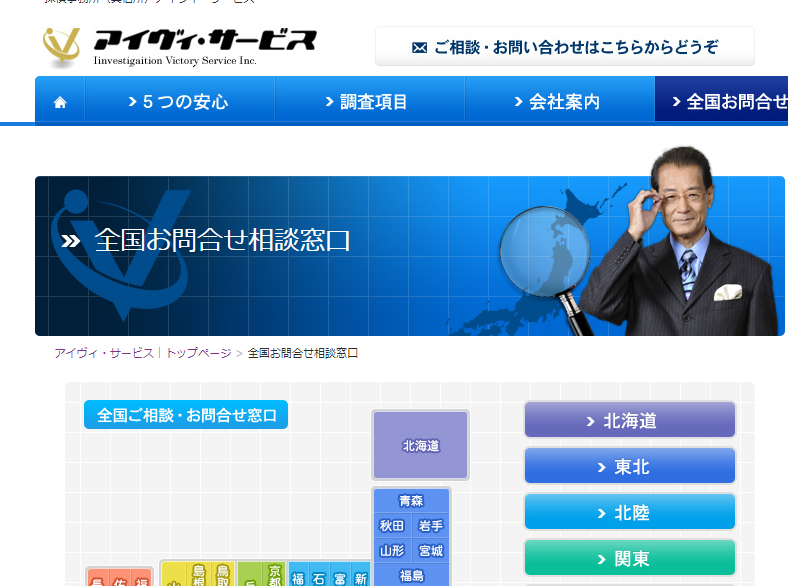Click 宮城 on the prefecture map
This screenshot has height=586, width=788.
point(431,551)
